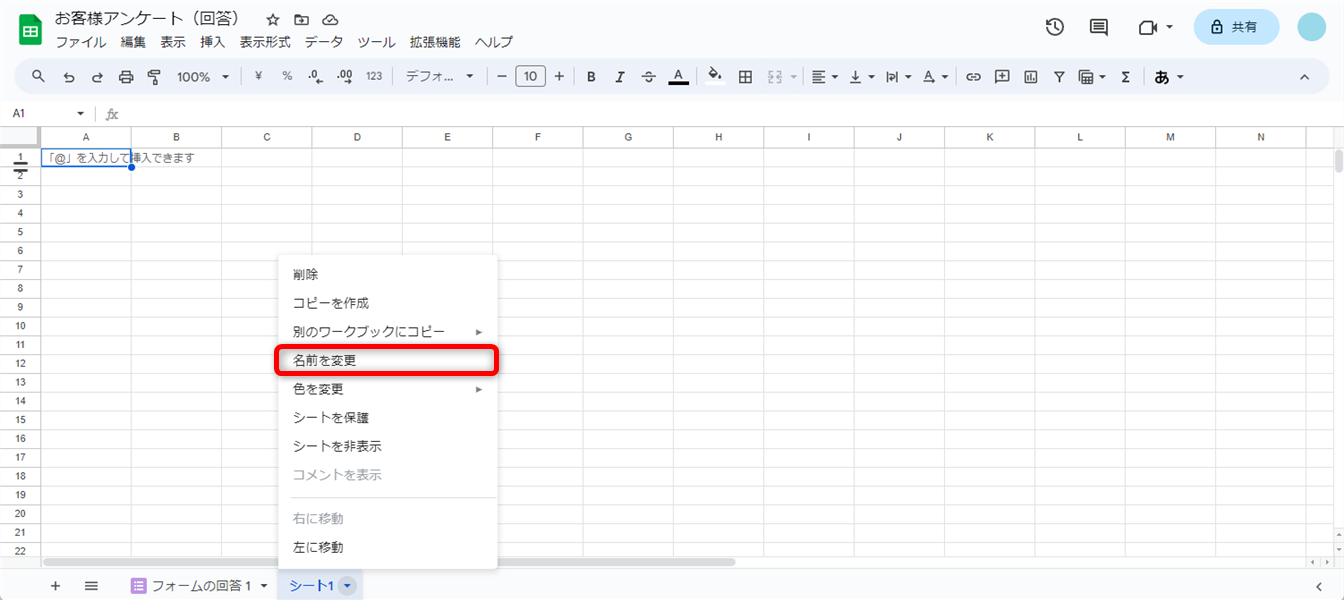The image size is (1344, 600).
Task: Open the 拡張機能 menu
Action: coord(435,42)
